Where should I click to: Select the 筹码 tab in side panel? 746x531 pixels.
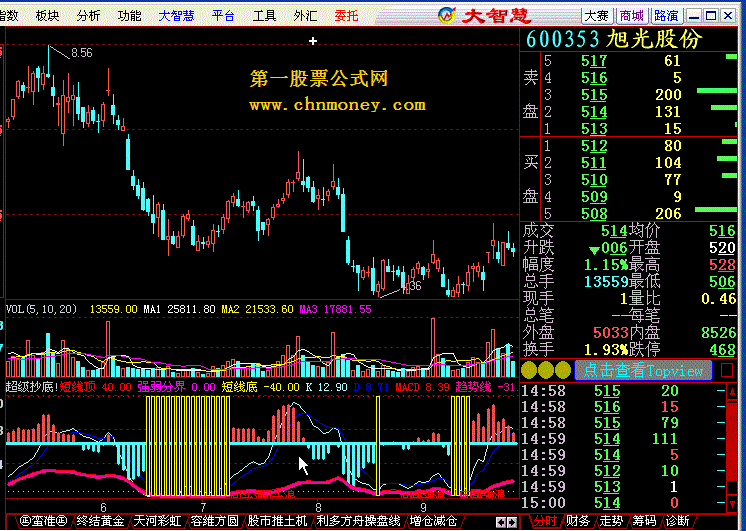click(x=644, y=521)
